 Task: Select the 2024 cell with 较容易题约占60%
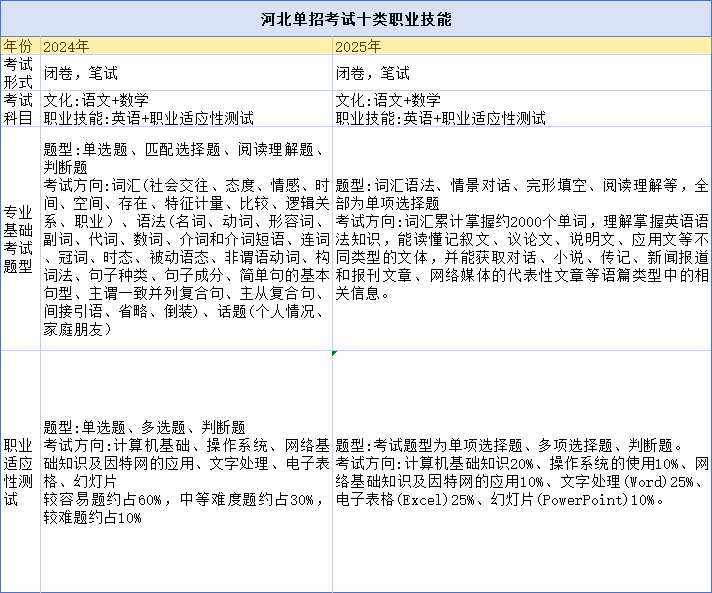[x=186, y=471]
